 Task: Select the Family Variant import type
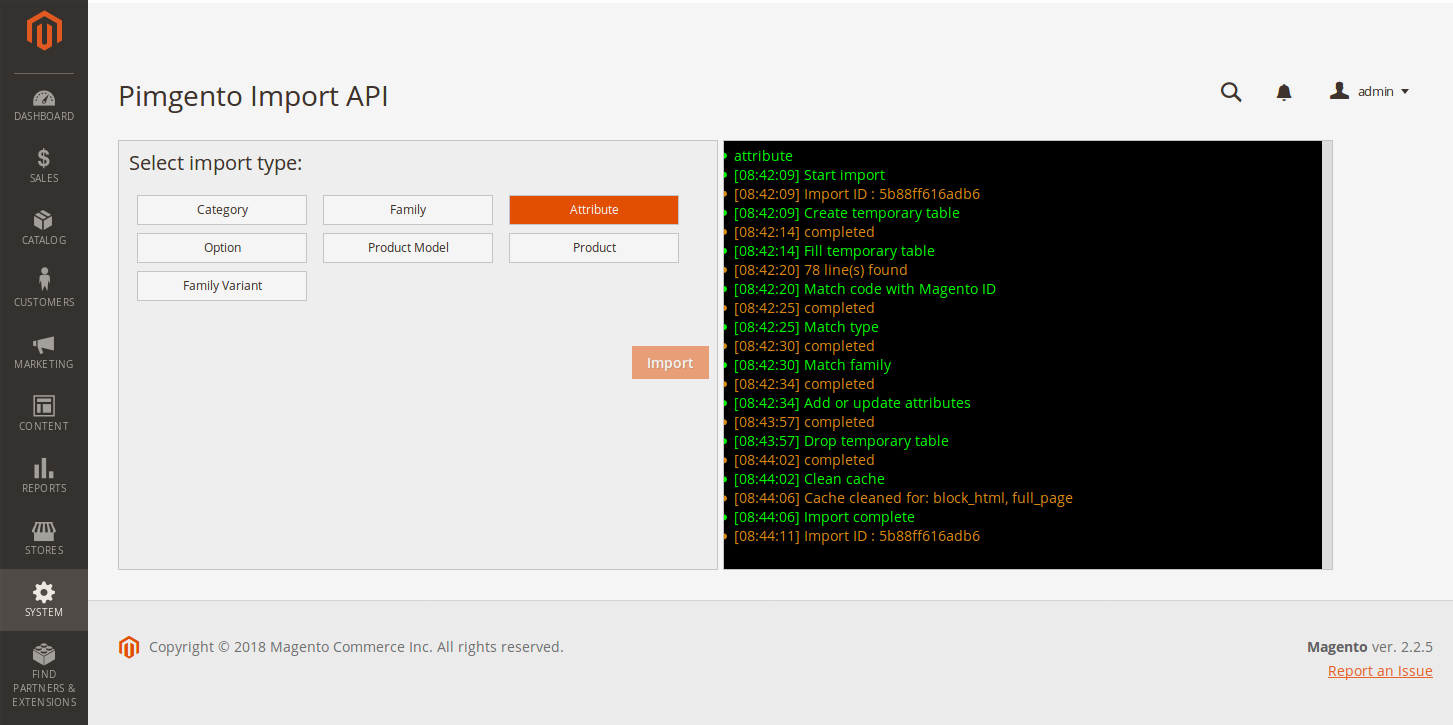222,286
